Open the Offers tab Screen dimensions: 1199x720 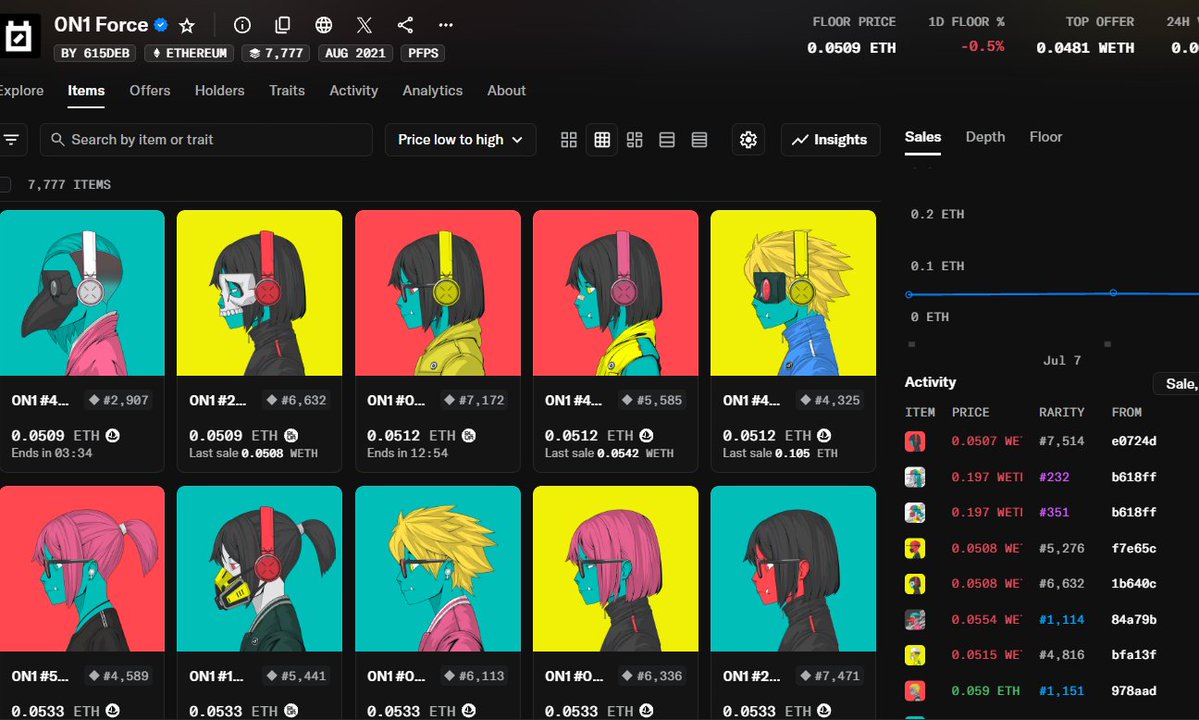pos(150,90)
